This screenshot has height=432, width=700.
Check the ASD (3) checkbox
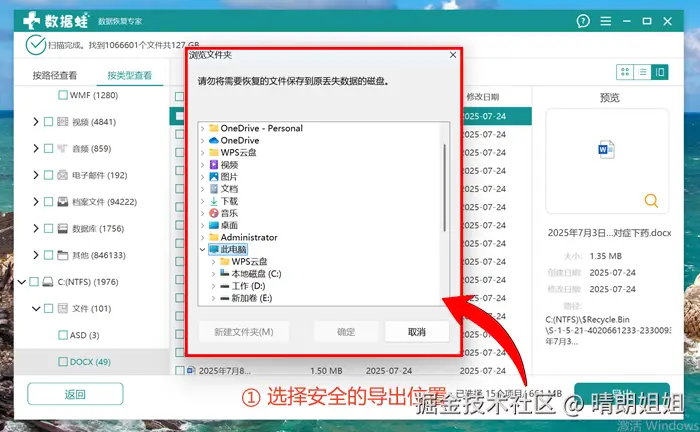tap(63, 335)
